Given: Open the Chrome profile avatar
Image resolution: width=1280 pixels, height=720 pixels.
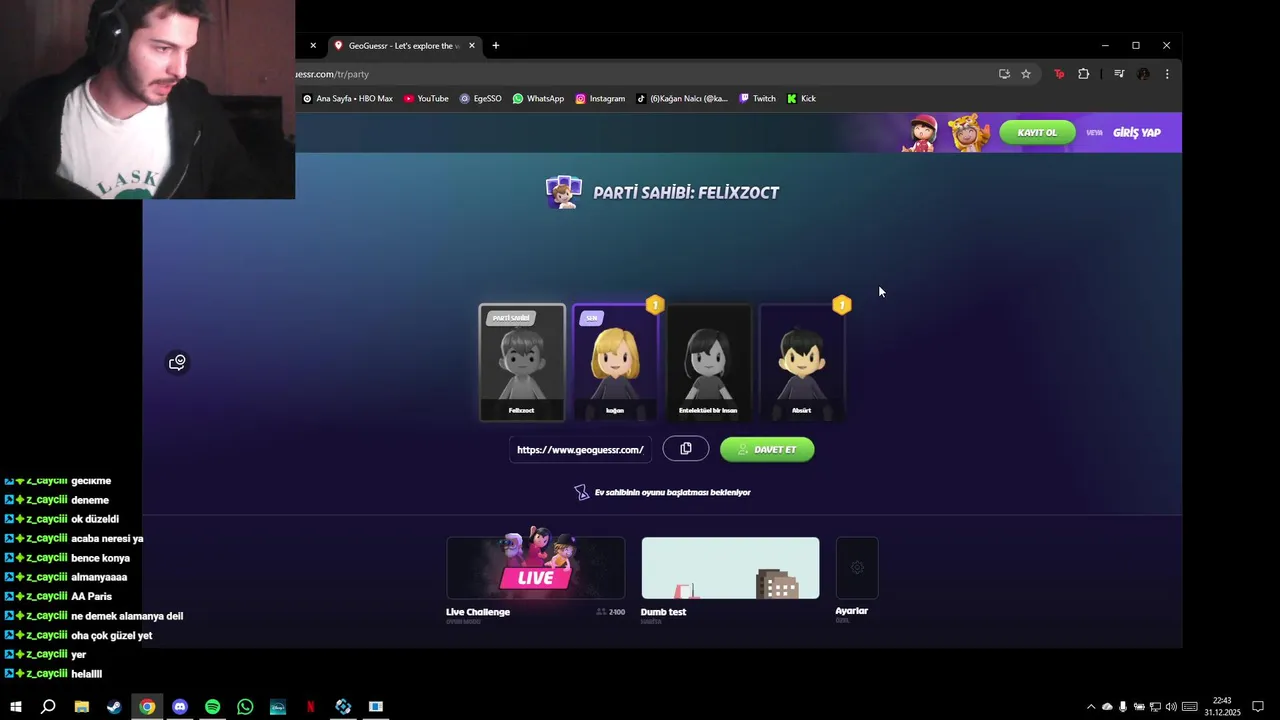Looking at the screenshot, I should click(1143, 74).
